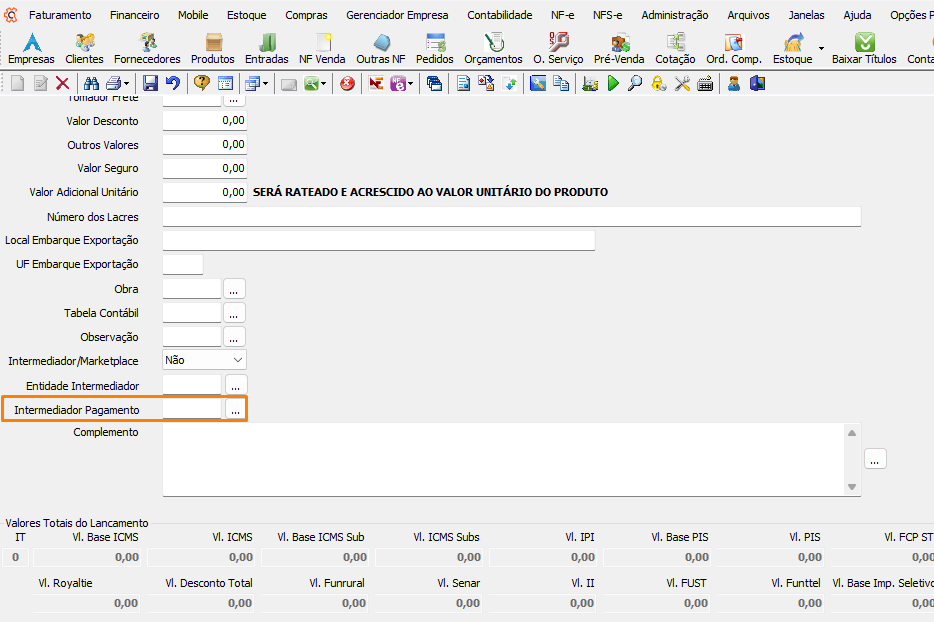Click the Observação lookup ellipsis button
The width and height of the screenshot is (934, 622).
point(234,337)
